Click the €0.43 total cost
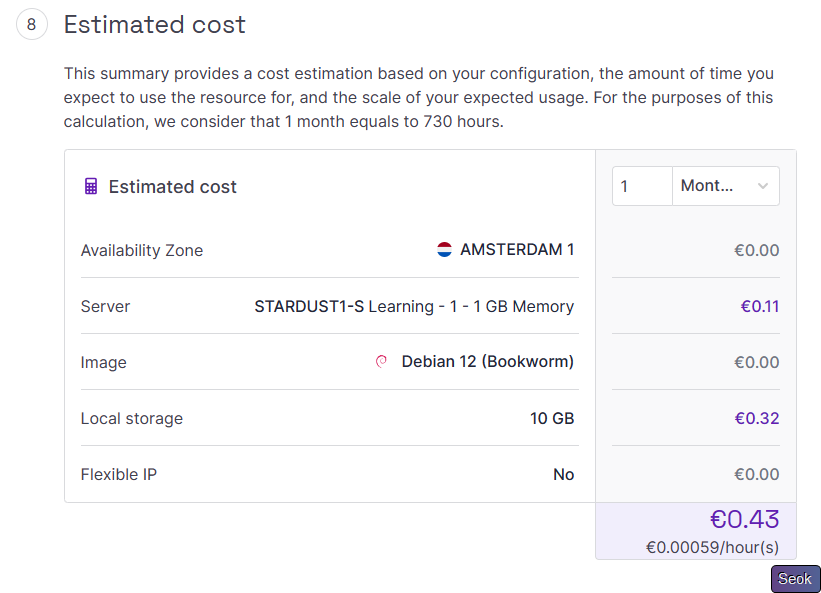The image size is (821, 593). pos(744,519)
